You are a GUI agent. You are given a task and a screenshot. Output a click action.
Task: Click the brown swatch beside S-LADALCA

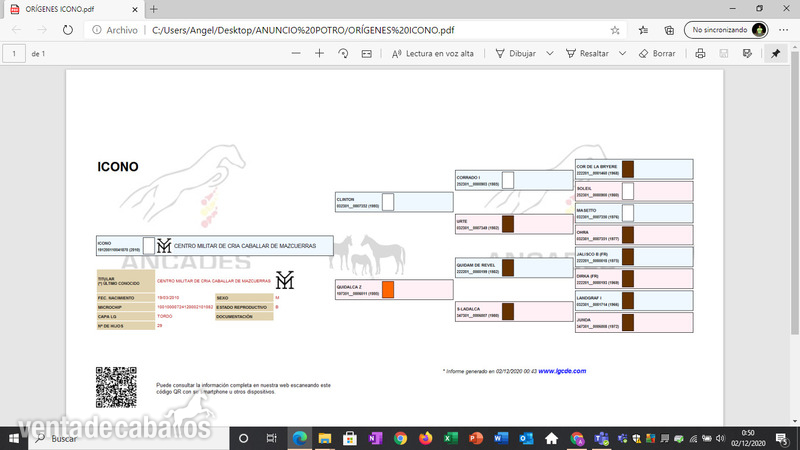(508, 311)
